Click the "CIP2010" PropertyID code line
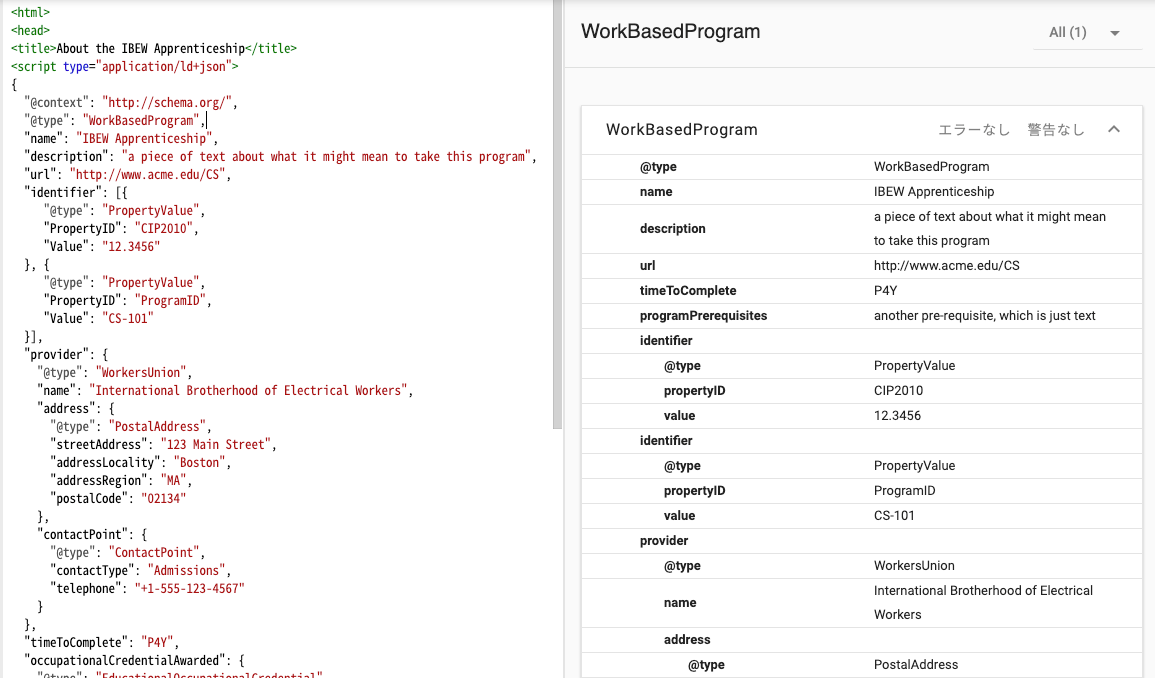The height and width of the screenshot is (678, 1155). [121, 228]
